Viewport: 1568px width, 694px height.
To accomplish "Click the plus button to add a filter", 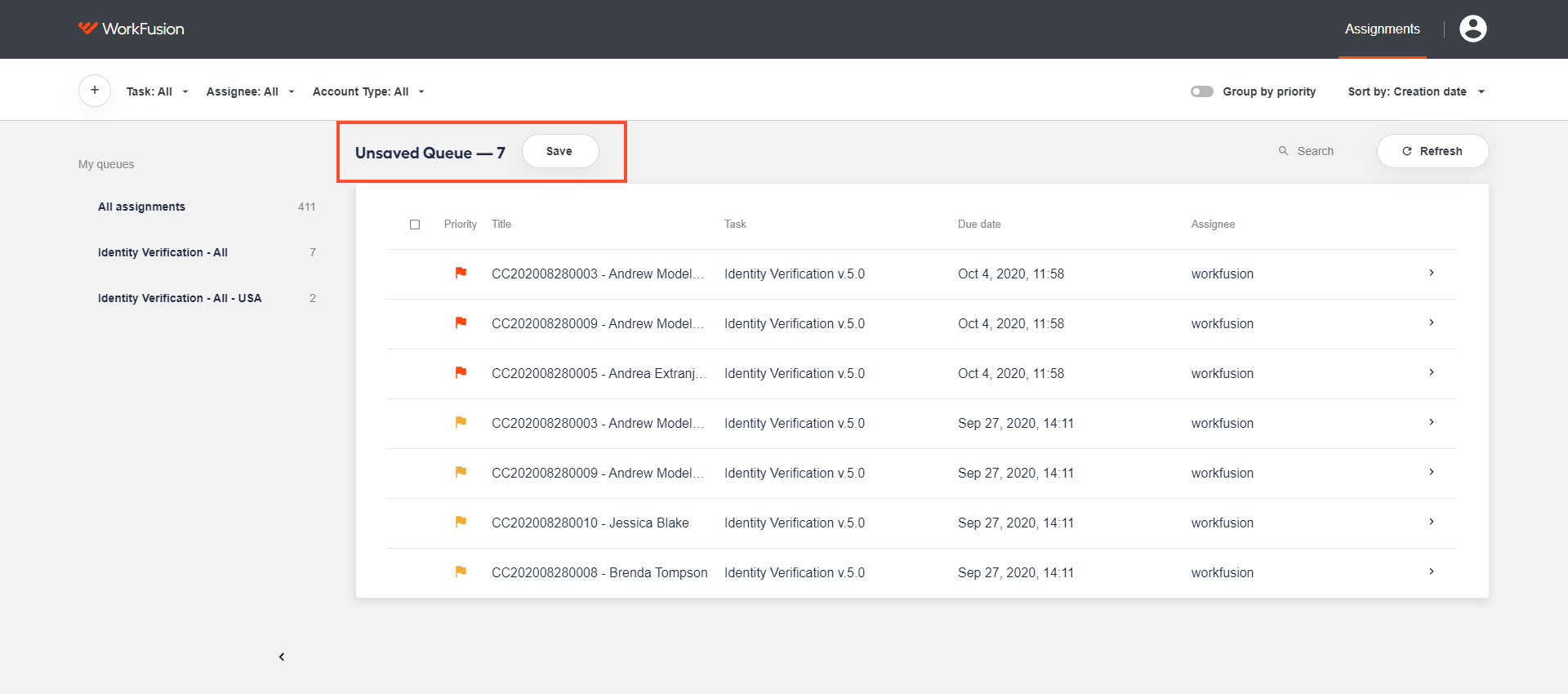I will (95, 91).
